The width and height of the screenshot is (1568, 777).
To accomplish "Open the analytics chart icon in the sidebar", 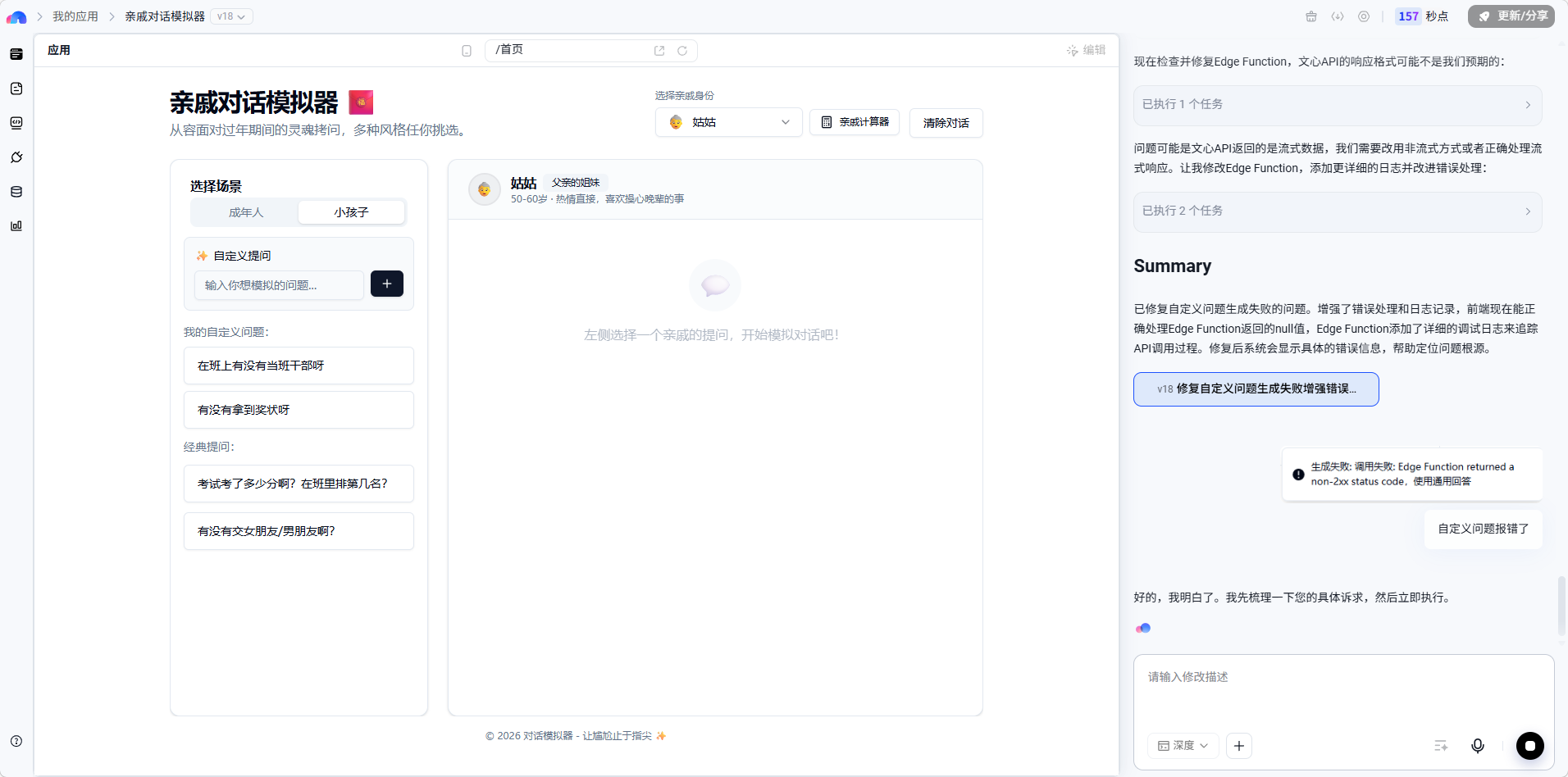I will (16, 226).
